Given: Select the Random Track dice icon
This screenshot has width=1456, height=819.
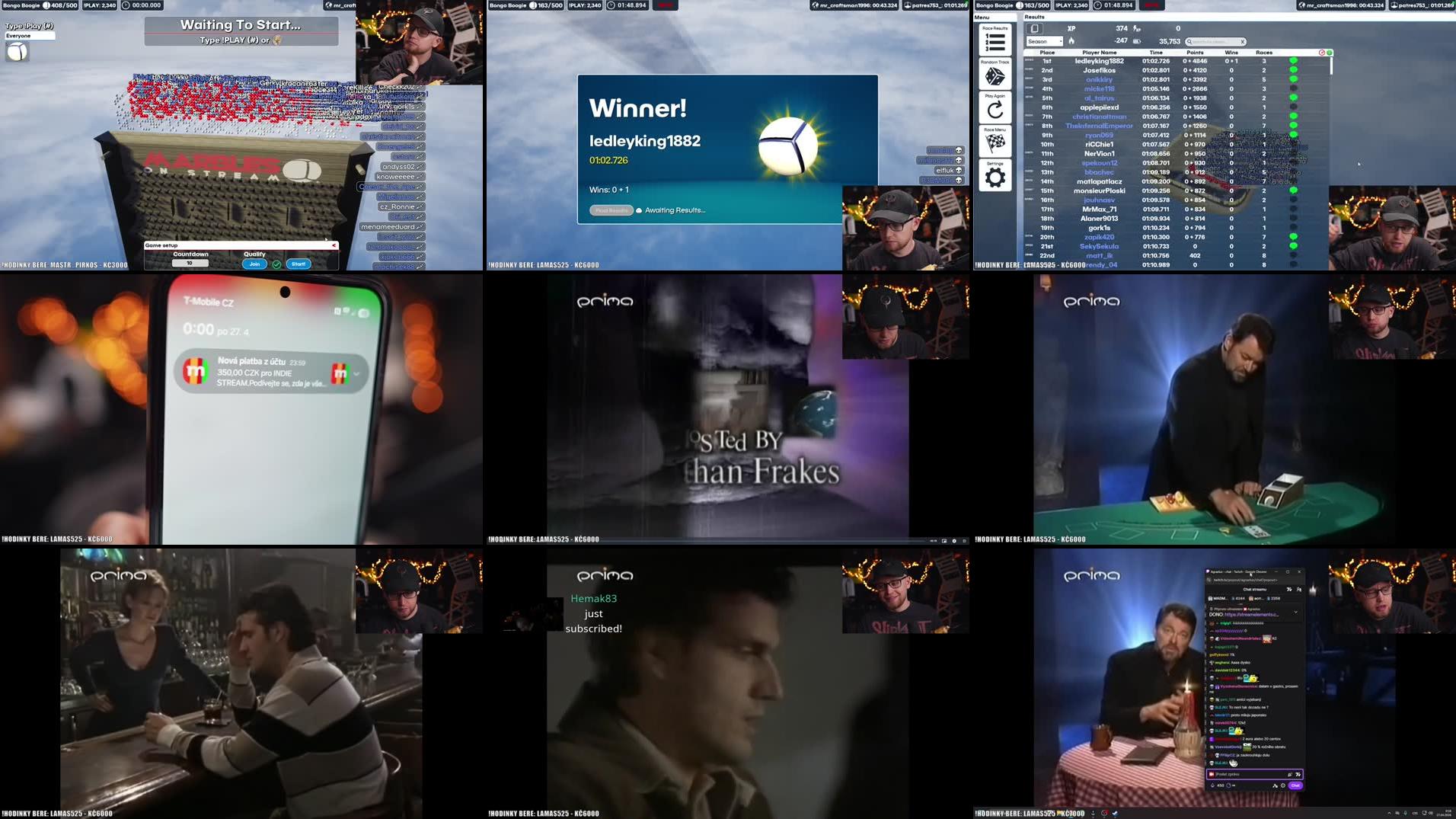Looking at the screenshot, I should coord(995,74).
